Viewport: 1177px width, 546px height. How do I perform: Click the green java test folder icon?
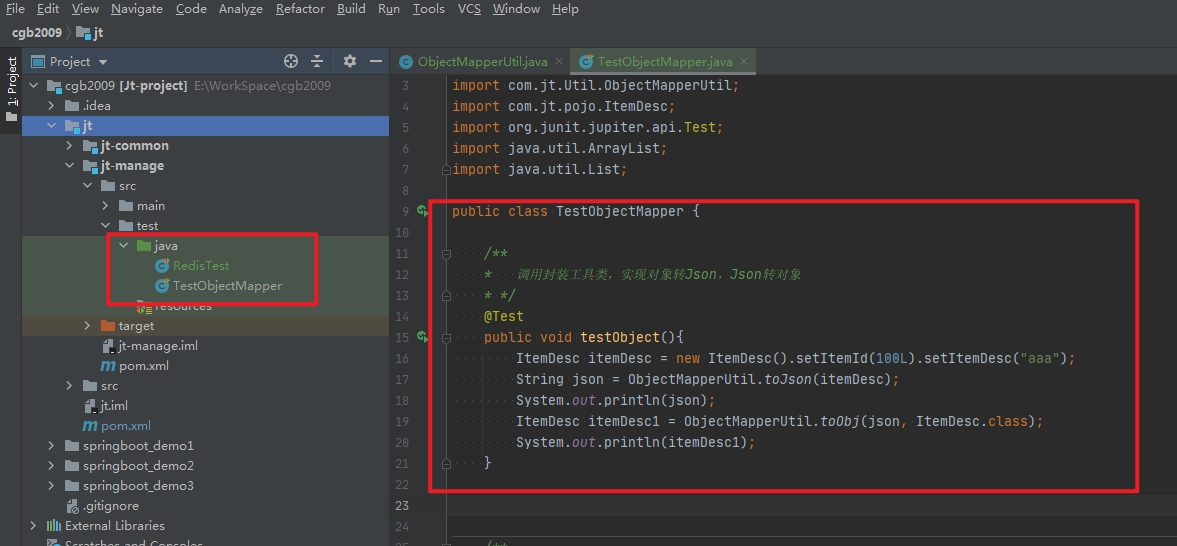point(144,246)
